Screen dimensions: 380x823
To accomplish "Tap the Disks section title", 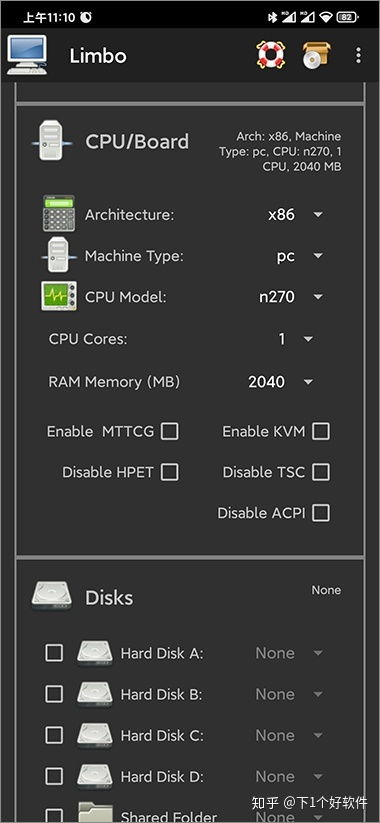I will [109, 597].
